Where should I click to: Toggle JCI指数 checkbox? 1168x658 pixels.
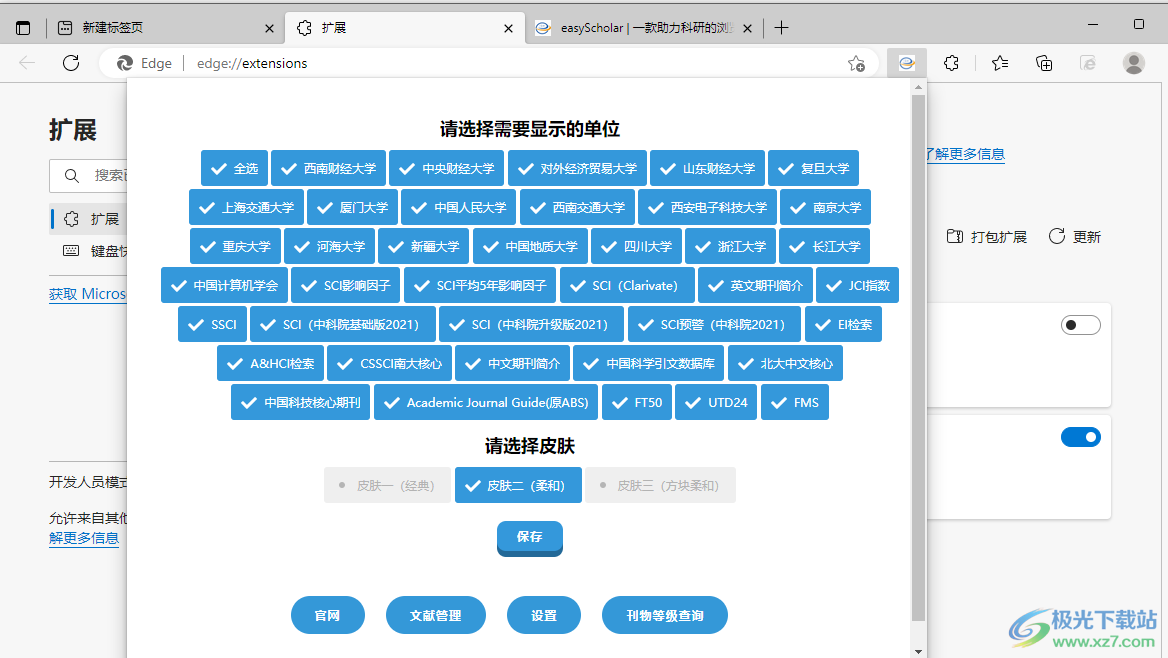857,285
